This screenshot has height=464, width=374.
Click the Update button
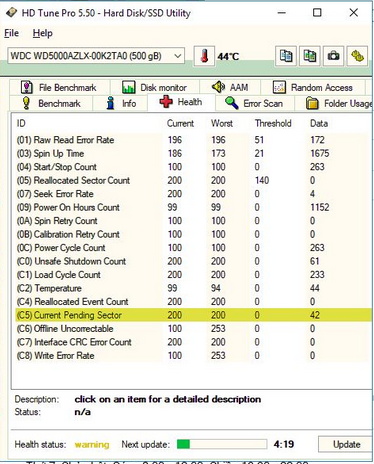tap(346, 444)
